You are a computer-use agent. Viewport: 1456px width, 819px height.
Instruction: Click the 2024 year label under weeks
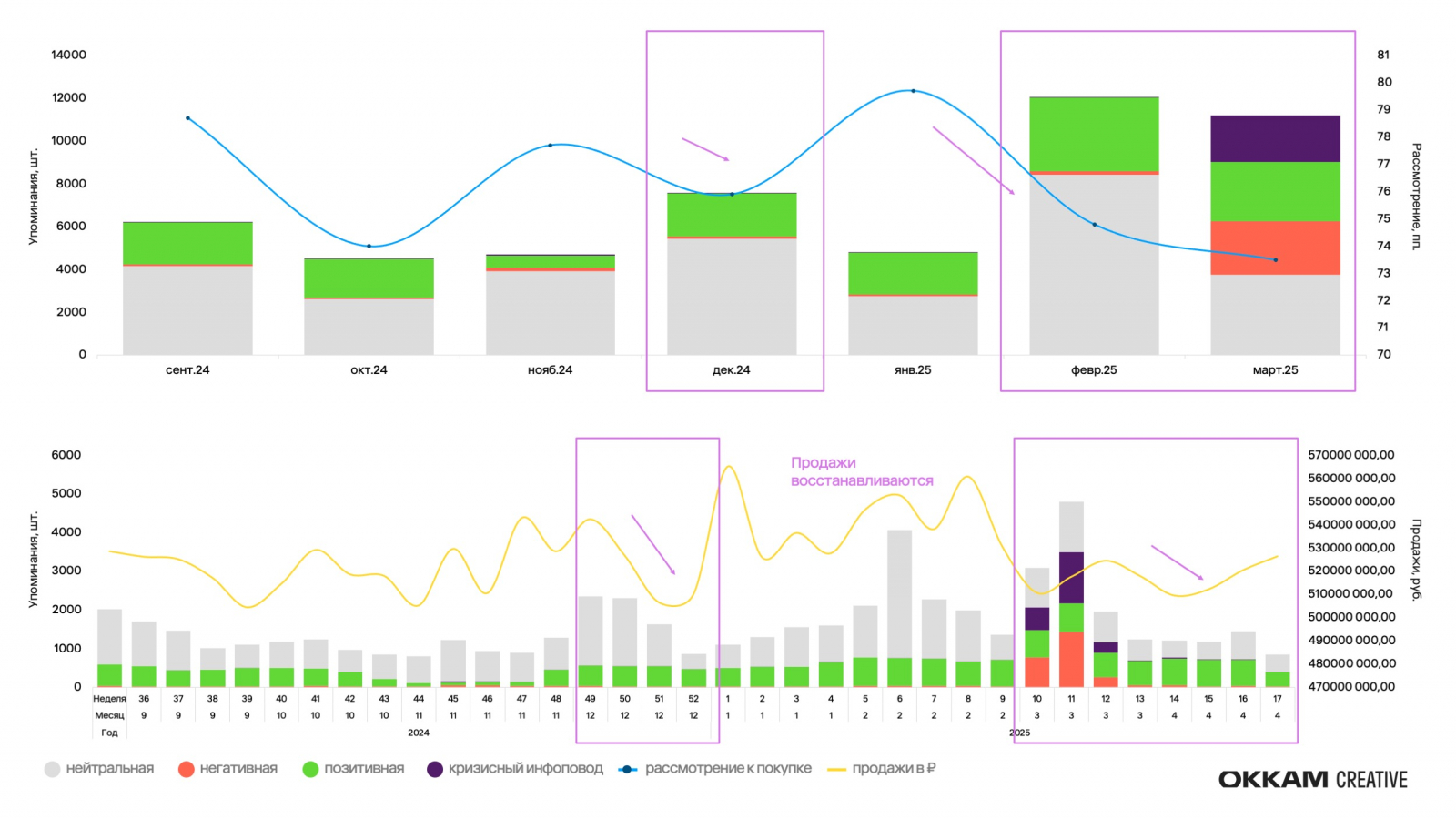(419, 733)
